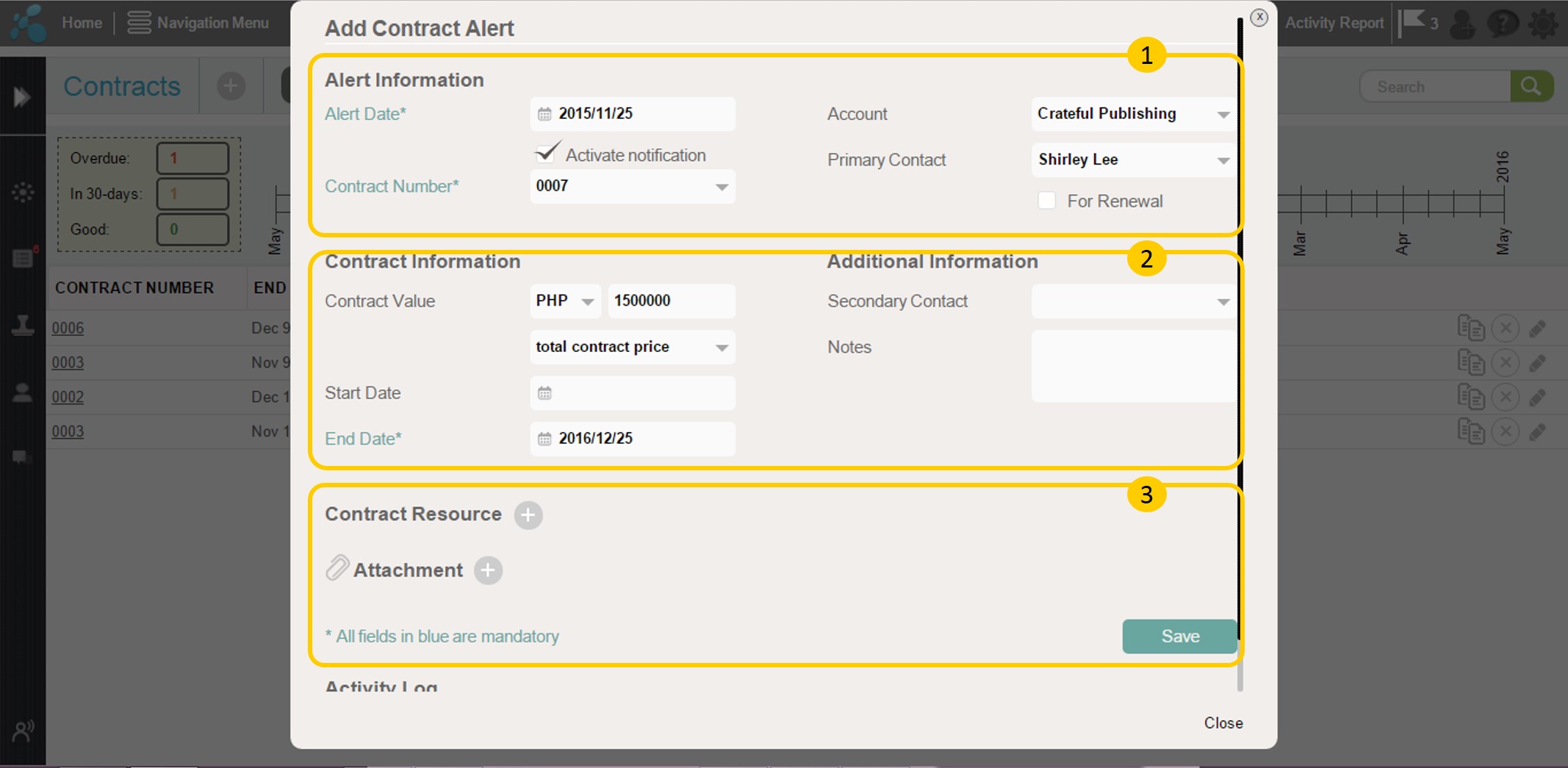Image resolution: width=1568 pixels, height=768 pixels.
Task: Click the sidebar stamp icon
Action: [23, 325]
